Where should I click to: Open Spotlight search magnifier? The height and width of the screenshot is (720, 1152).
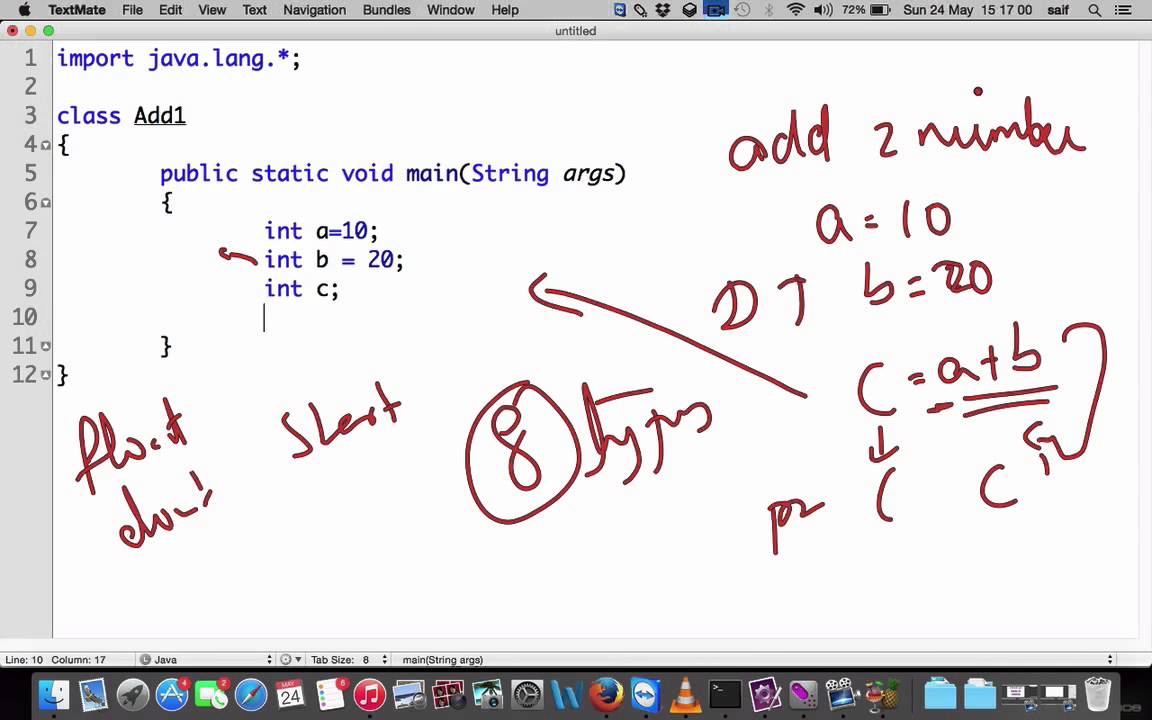[x=1095, y=10]
